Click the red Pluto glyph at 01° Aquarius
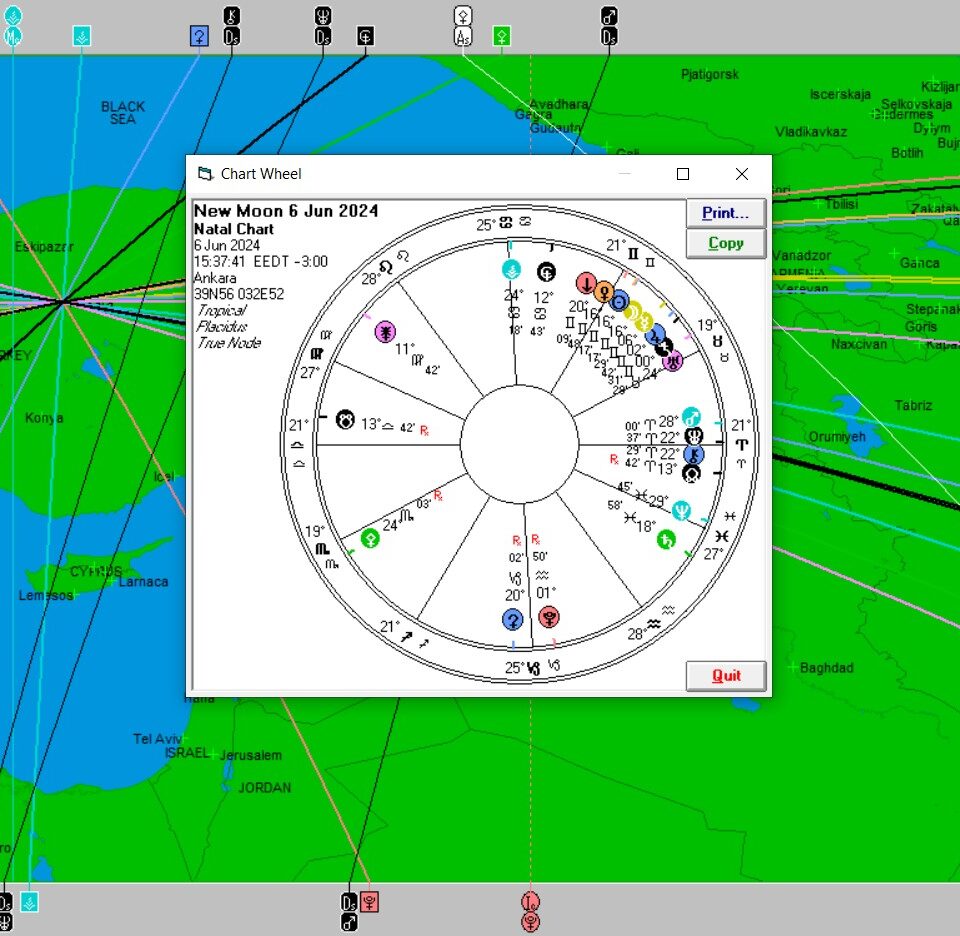The width and height of the screenshot is (960, 936). [x=548, y=617]
